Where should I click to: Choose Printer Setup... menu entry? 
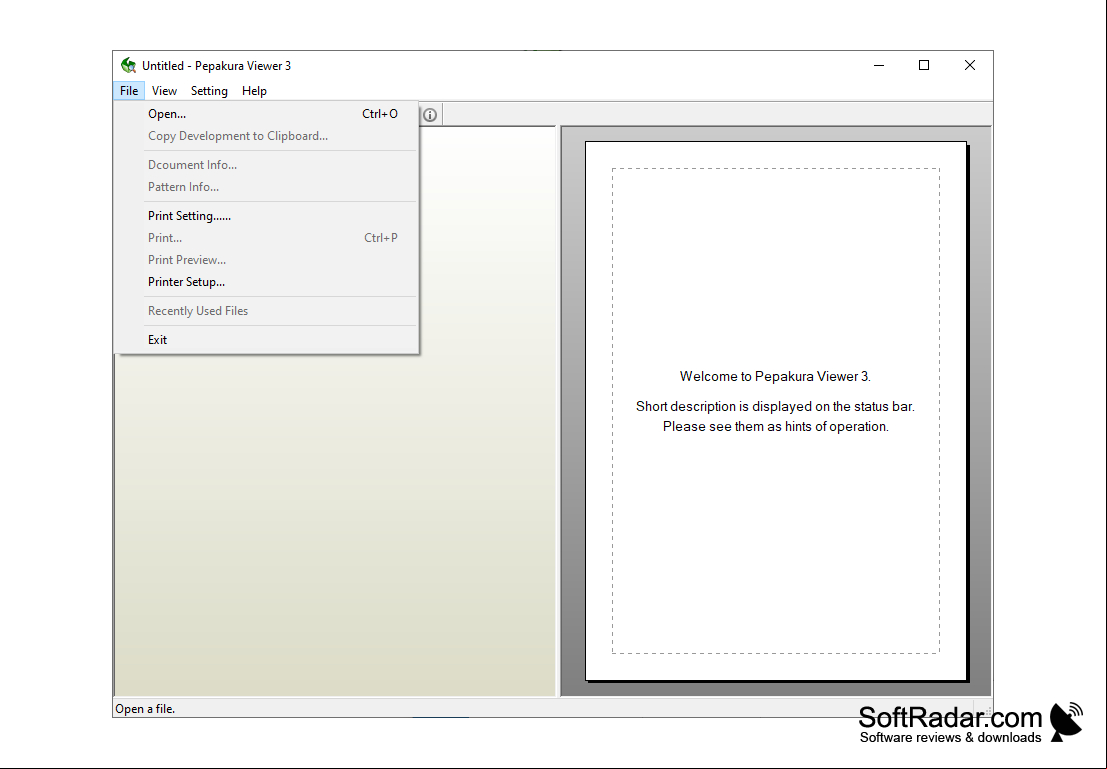(267, 281)
